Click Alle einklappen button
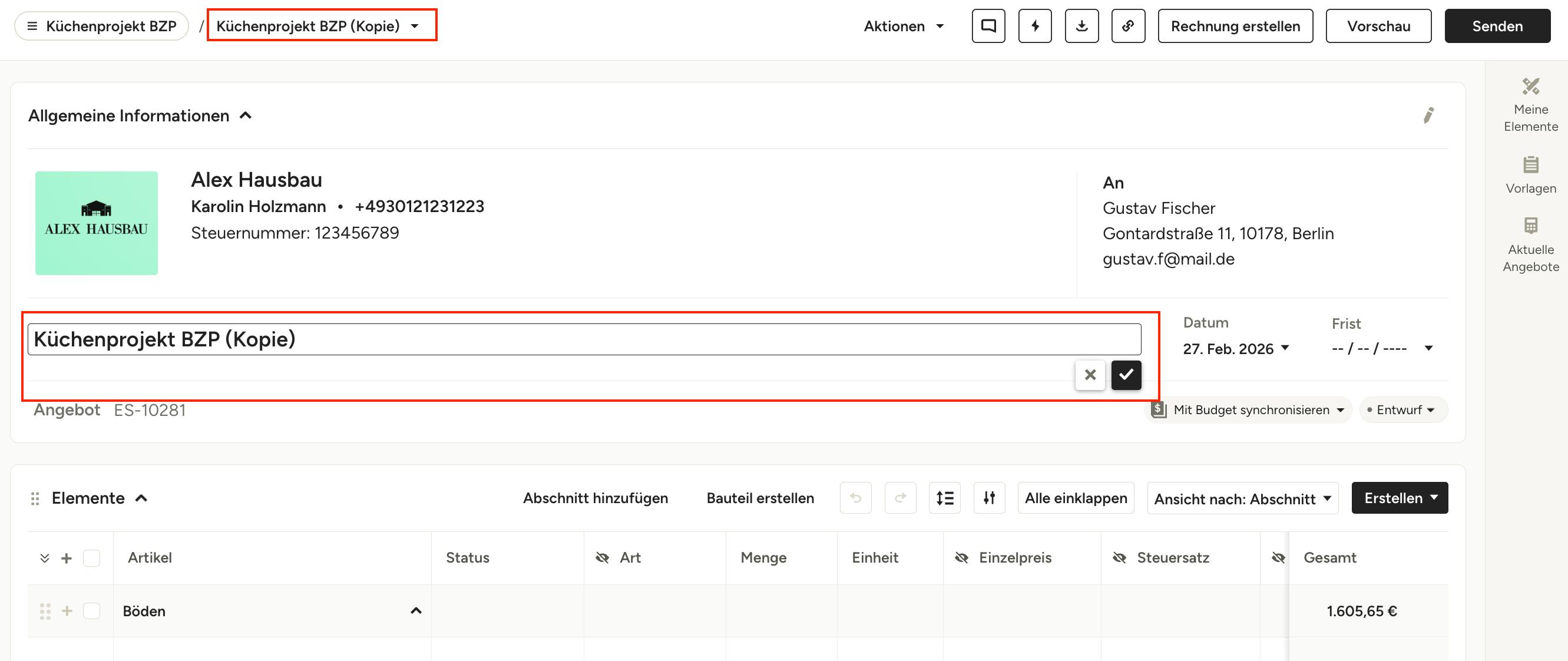 (x=1076, y=498)
